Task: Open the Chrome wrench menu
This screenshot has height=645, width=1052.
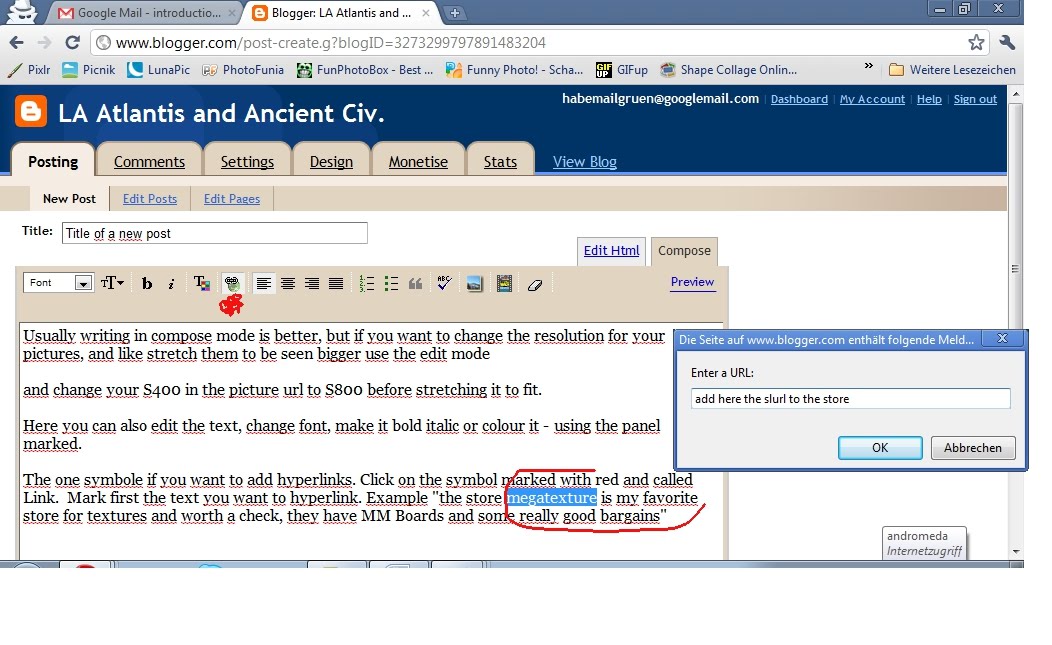Action: pos(1006,42)
